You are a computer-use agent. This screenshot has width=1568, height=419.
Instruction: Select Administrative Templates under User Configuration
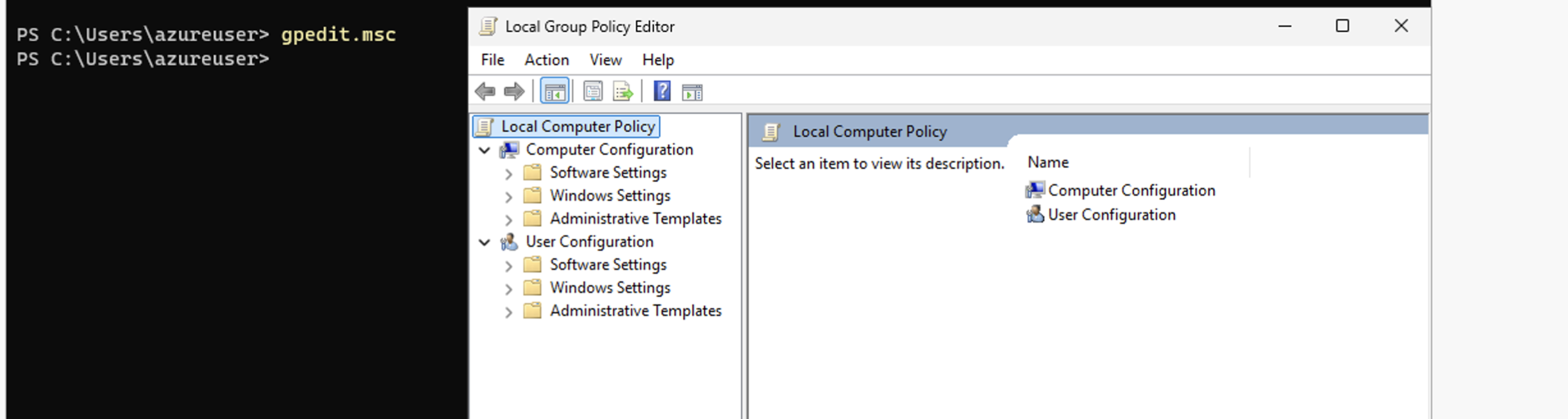coord(635,311)
